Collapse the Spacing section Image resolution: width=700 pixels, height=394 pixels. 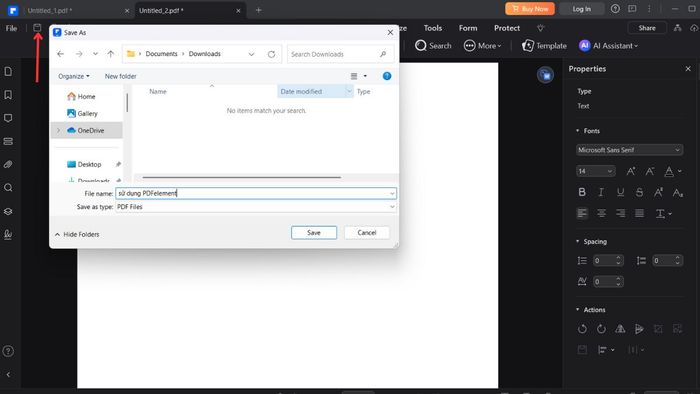(577, 241)
